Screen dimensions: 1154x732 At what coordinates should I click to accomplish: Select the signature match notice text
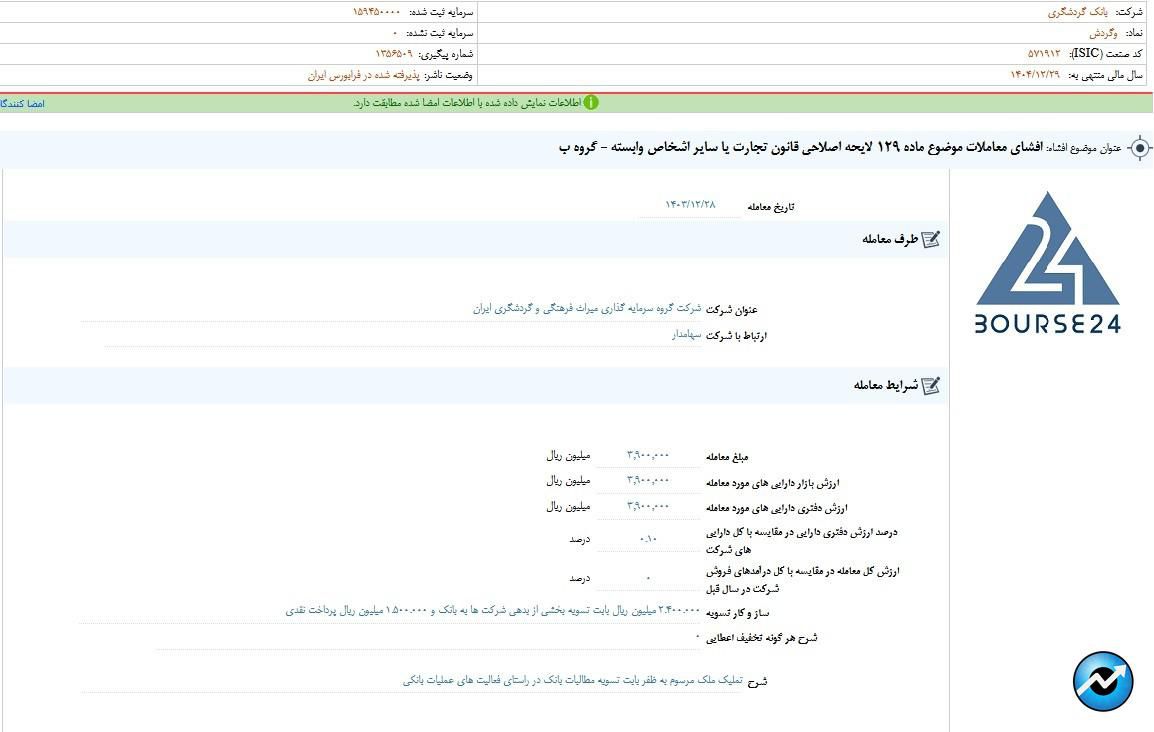pos(467,103)
